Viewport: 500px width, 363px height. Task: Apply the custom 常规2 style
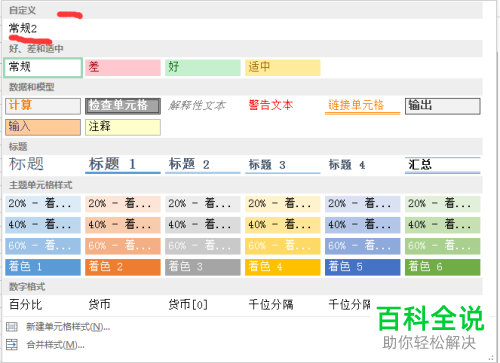23,28
